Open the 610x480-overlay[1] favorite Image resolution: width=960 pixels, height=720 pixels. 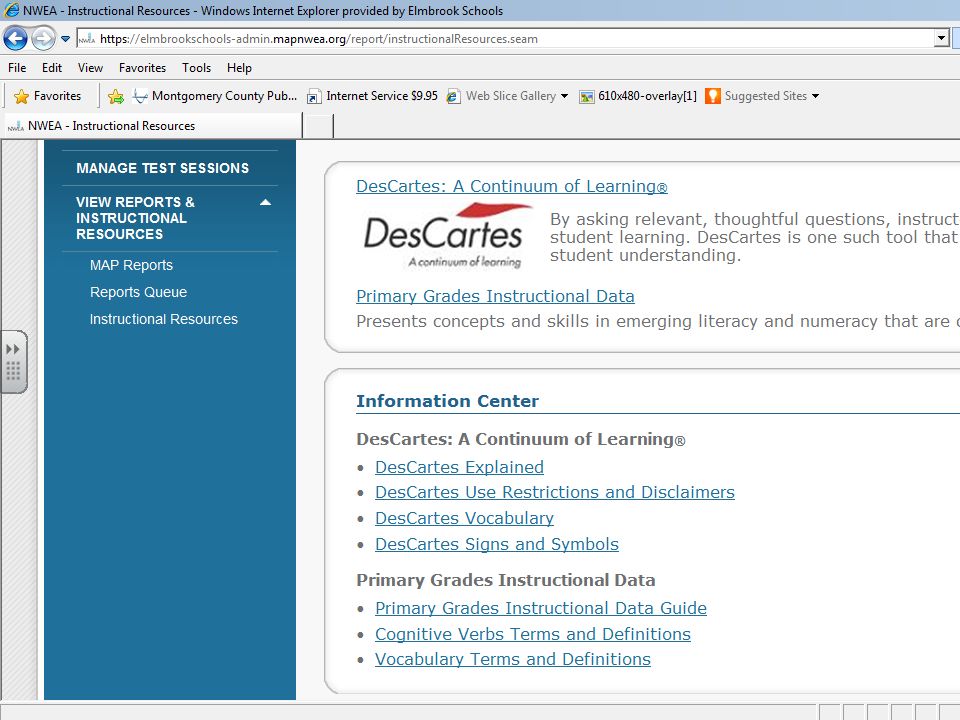coord(638,96)
